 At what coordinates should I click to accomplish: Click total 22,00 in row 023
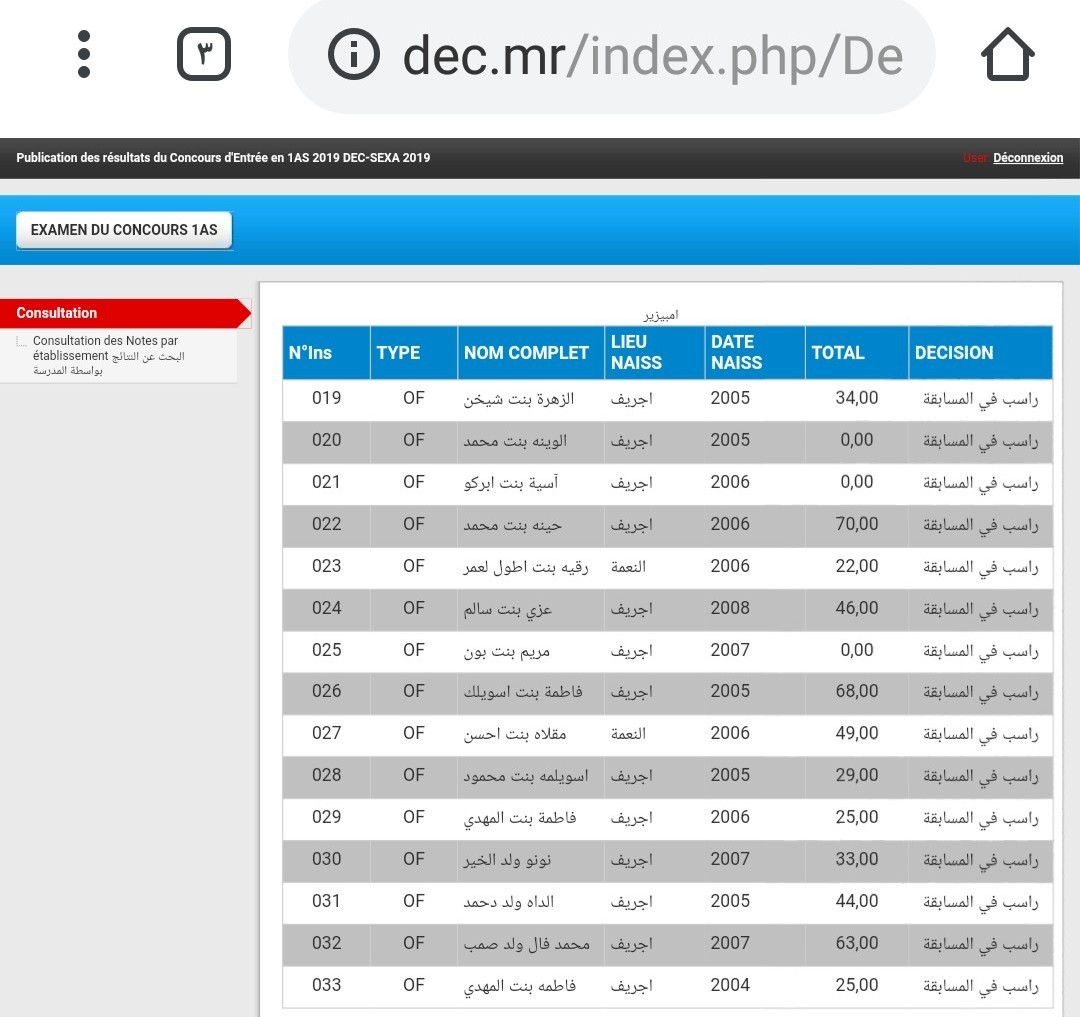tap(857, 566)
